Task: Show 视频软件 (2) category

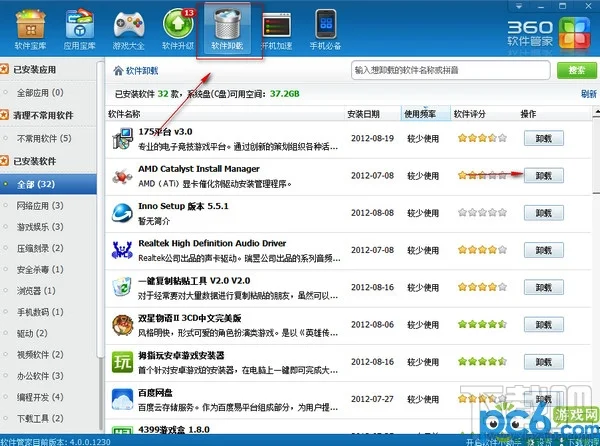Action: tap(40, 355)
